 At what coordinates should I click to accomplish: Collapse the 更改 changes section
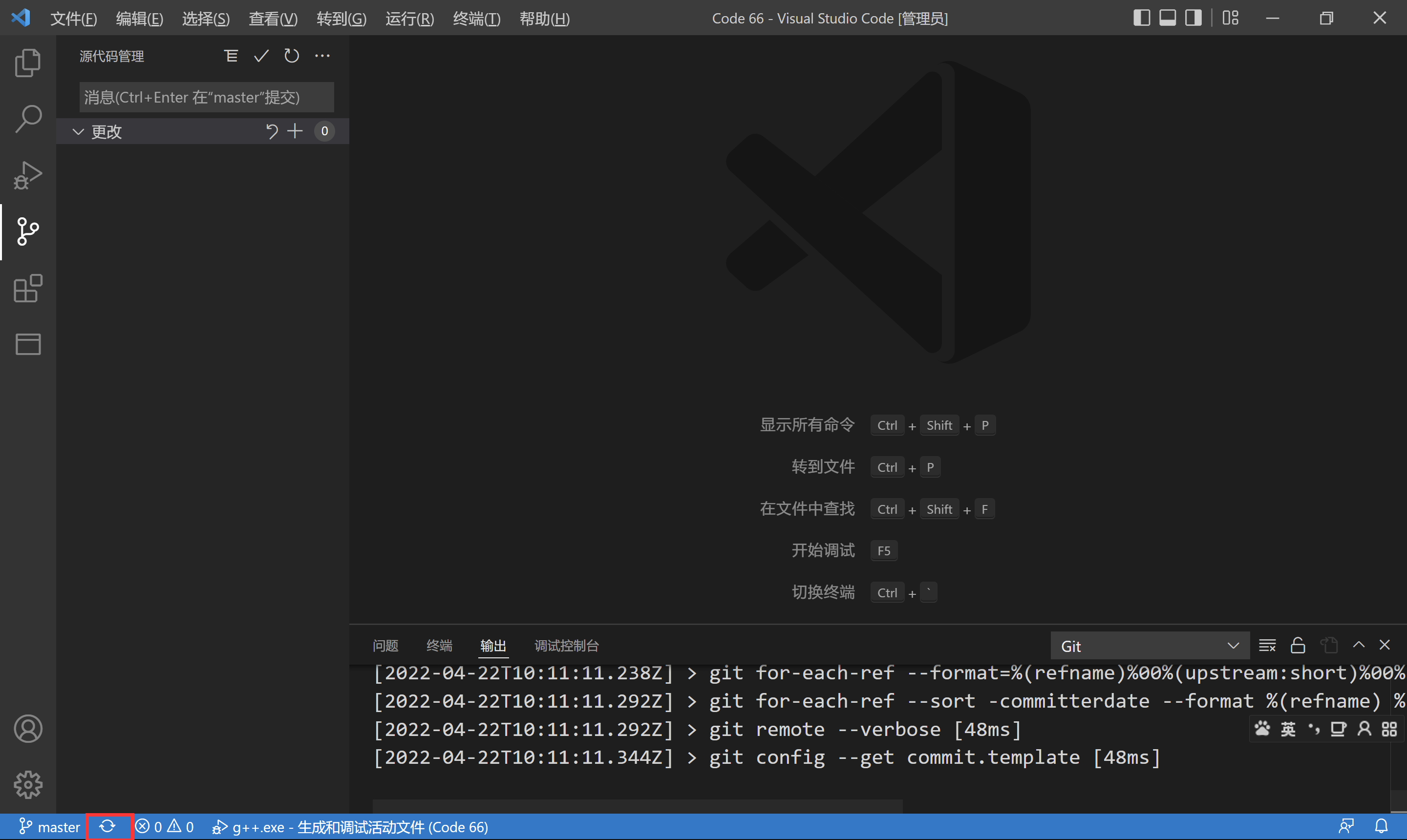(x=78, y=132)
